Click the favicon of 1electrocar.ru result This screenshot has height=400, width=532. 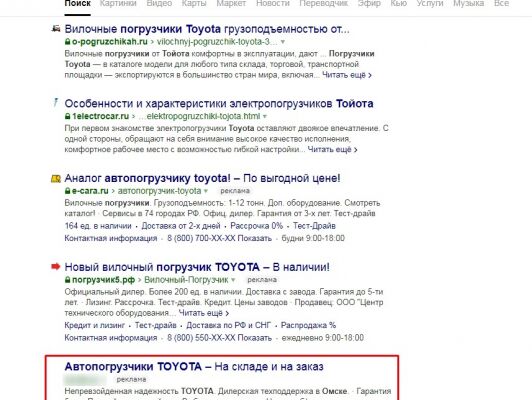coord(56,102)
